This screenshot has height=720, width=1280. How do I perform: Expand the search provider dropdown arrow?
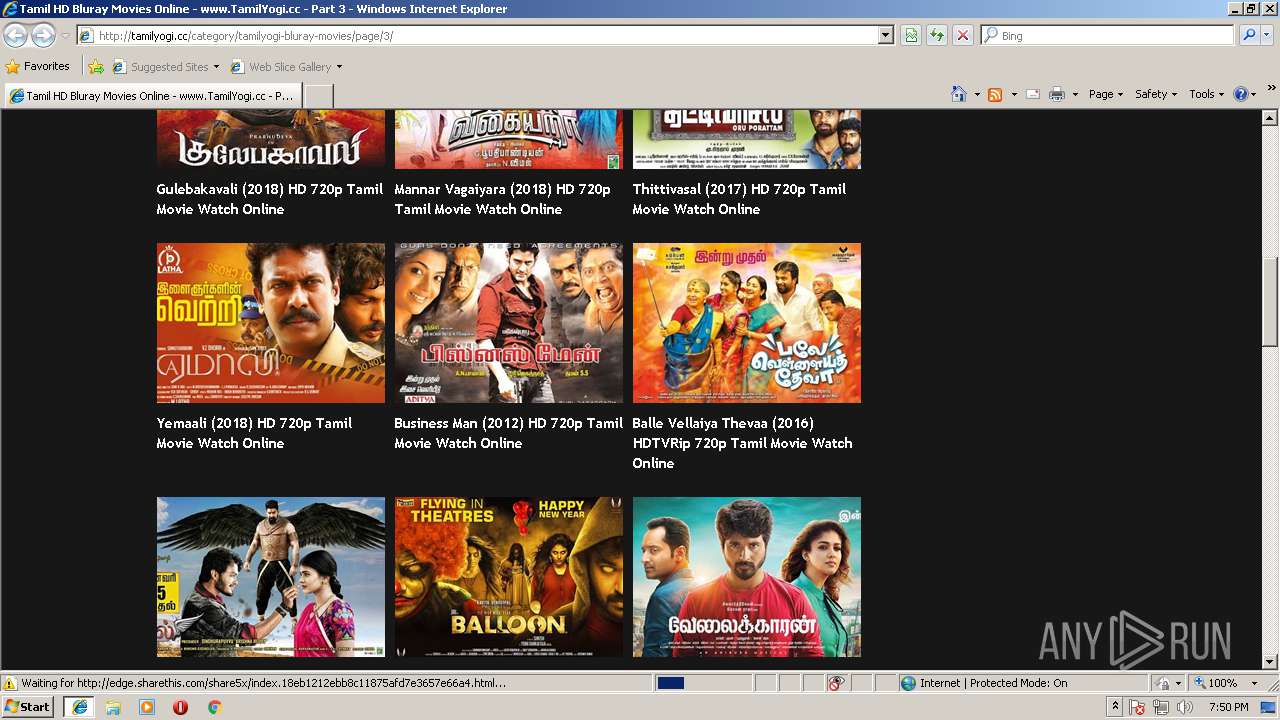tap(1267, 35)
